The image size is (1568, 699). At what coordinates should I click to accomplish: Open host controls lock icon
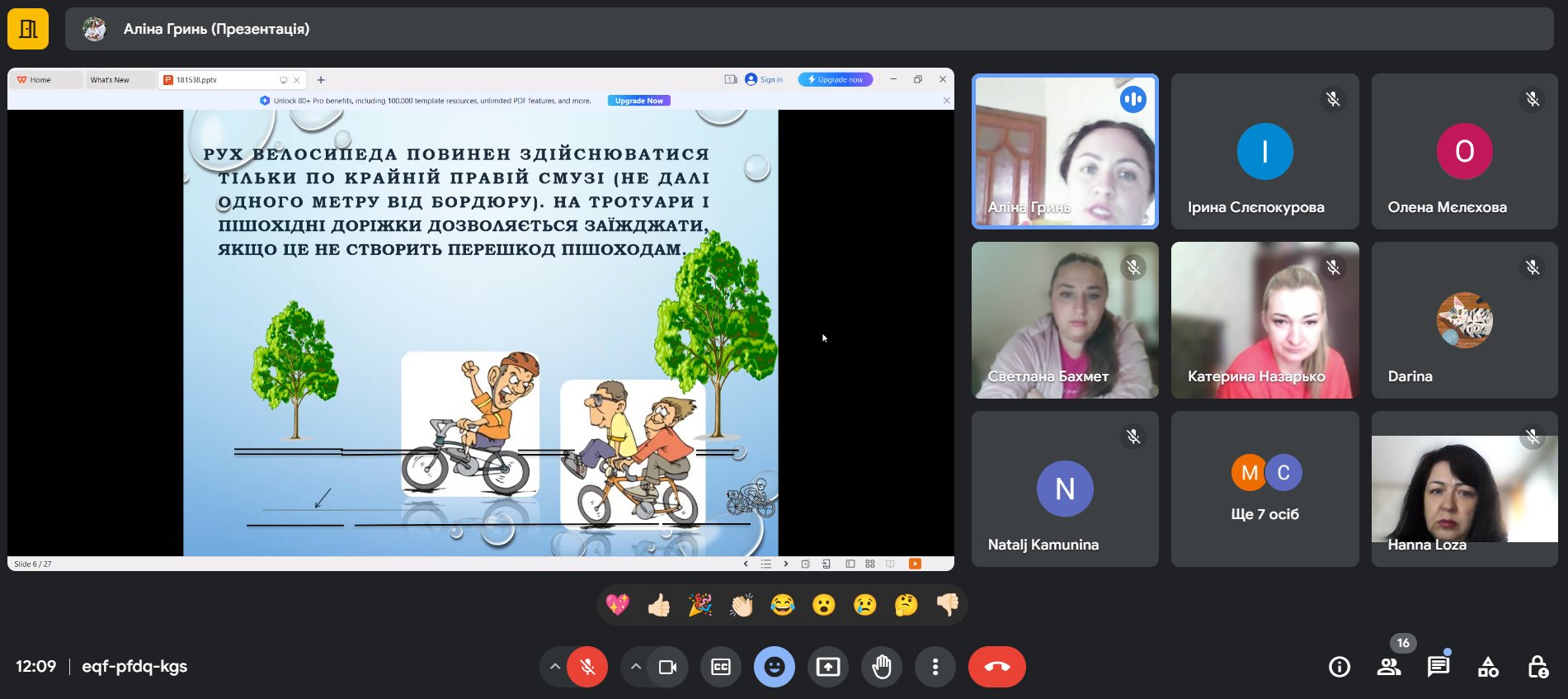tap(1537, 667)
